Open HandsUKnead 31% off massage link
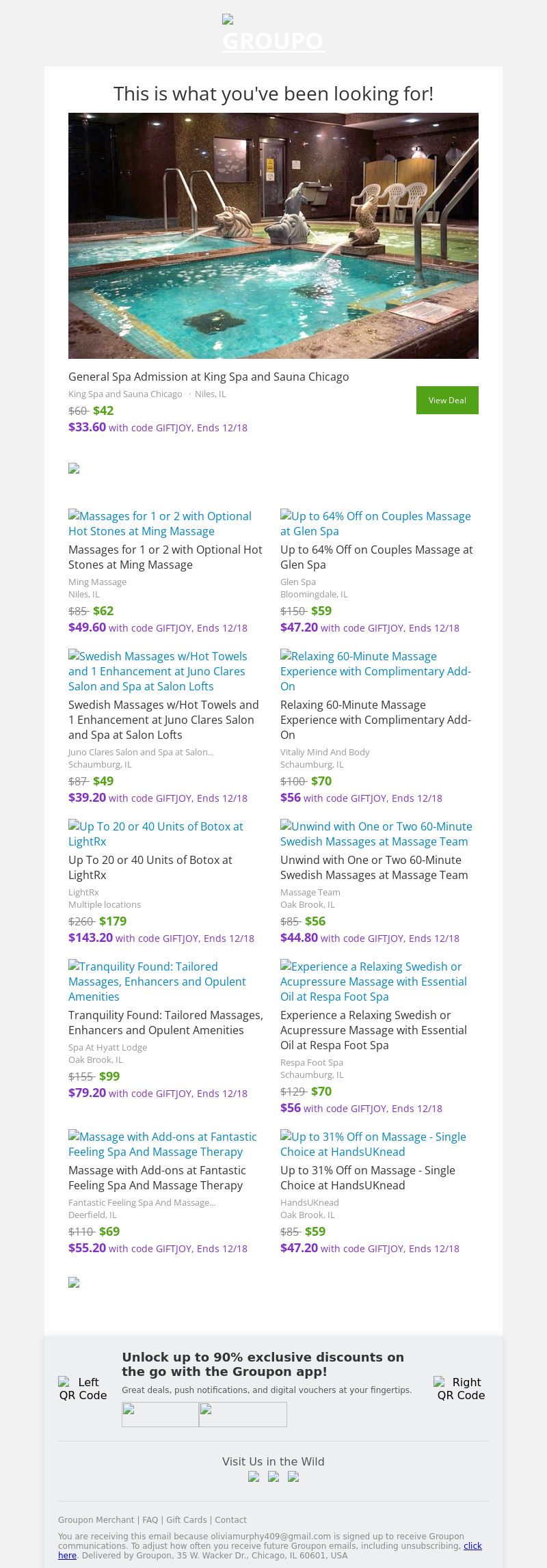The height and width of the screenshot is (1568, 547). pyautogui.click(x=373, y=1144)
